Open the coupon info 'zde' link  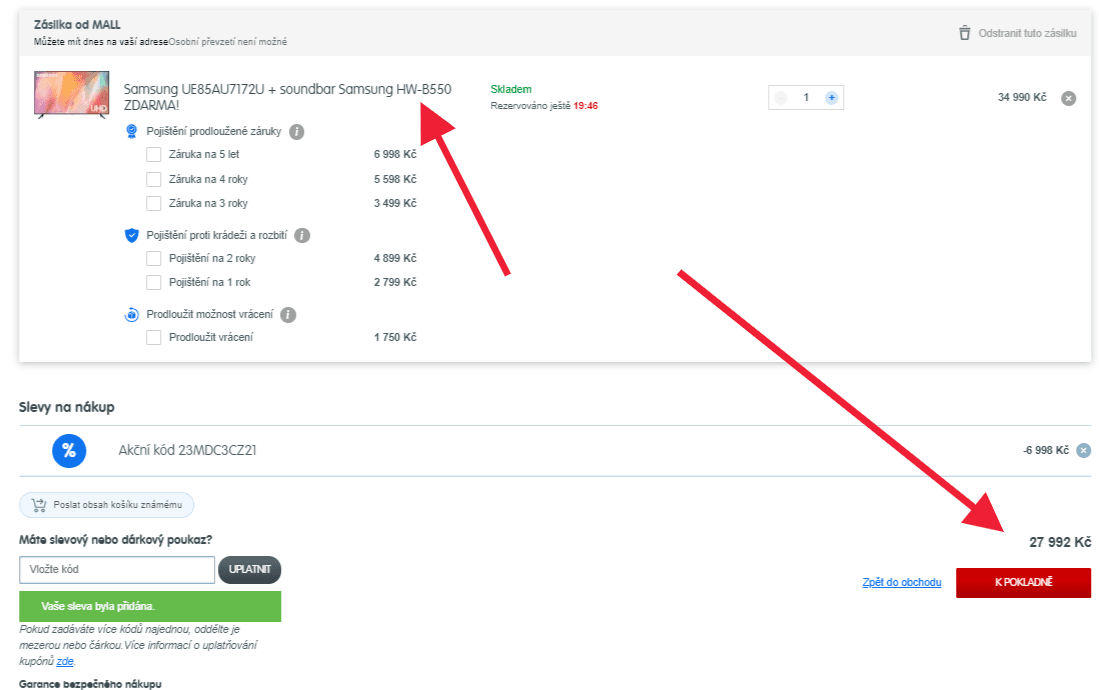click(x=65, y=661)
